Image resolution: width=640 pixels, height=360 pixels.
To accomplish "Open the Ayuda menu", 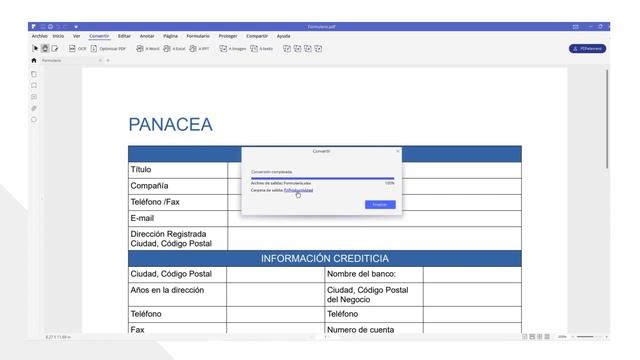I will [283, 36].
